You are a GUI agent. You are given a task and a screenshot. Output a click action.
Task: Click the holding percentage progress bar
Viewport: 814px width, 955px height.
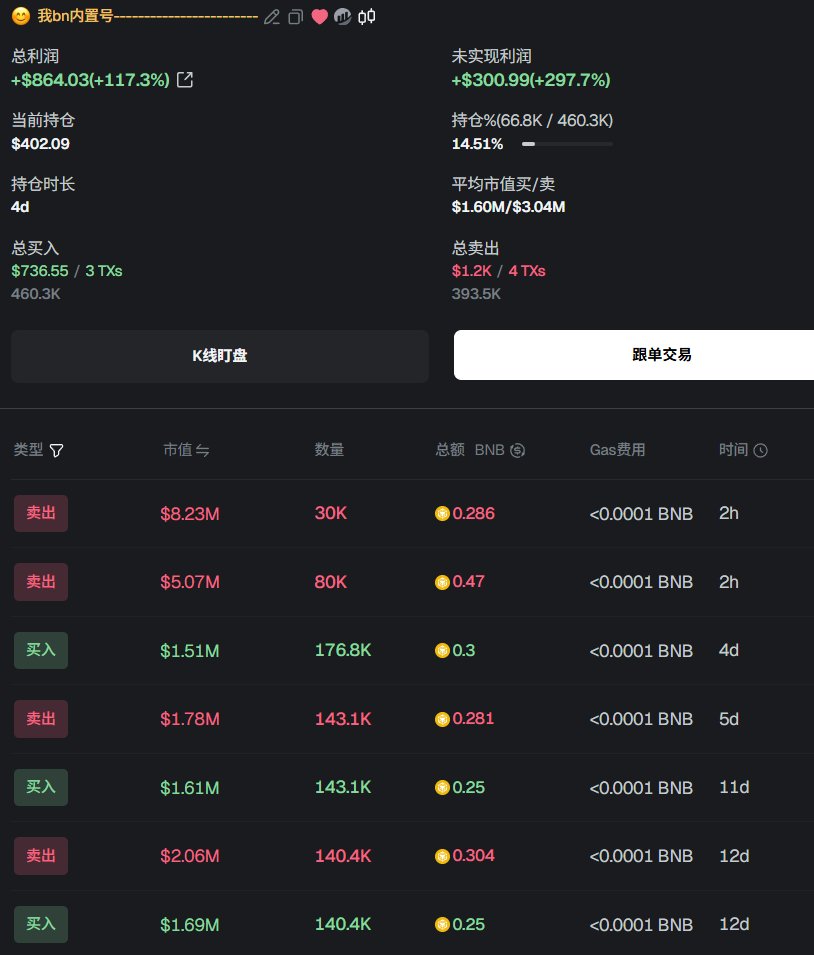(x=567, y=144)
